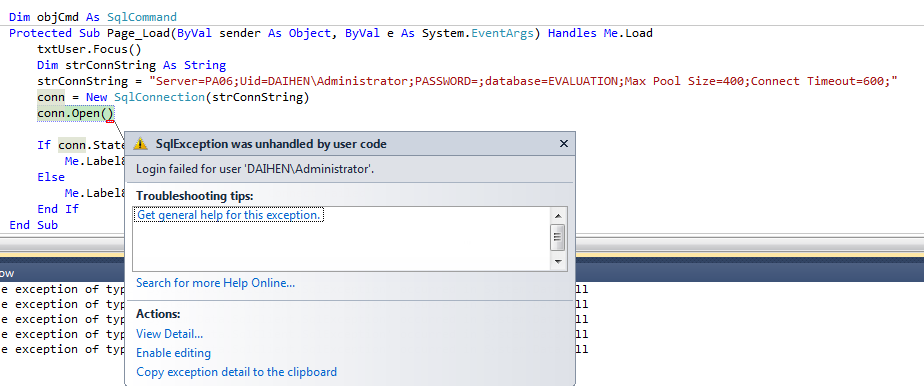Open 'Get general help for this exception' link

pos(229,215)
